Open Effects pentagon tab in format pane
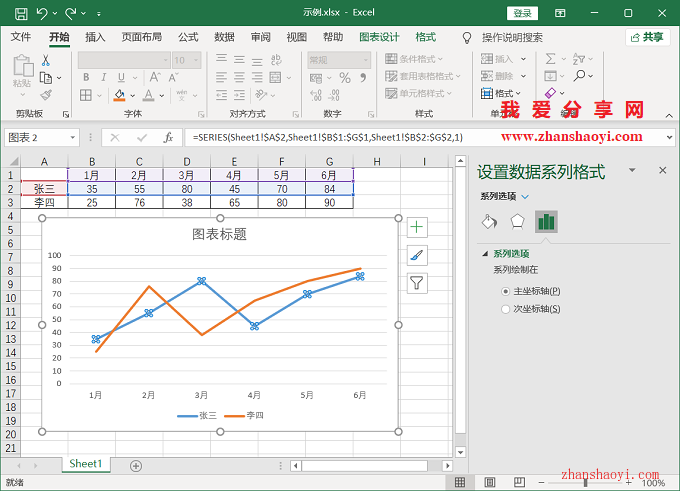The image size is (680, 491). pyautogui.click(x=517, y=222)
